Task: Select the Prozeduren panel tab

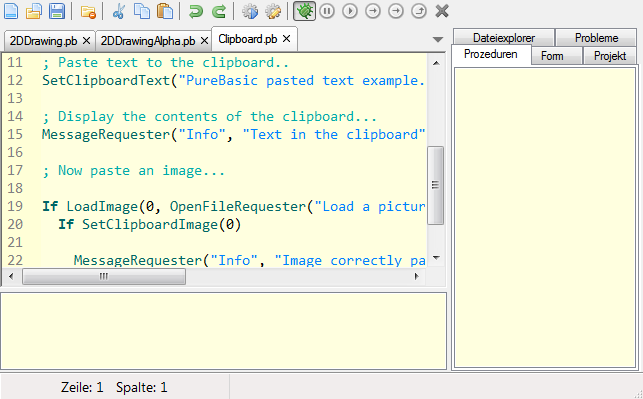Action: pos(490,55)
